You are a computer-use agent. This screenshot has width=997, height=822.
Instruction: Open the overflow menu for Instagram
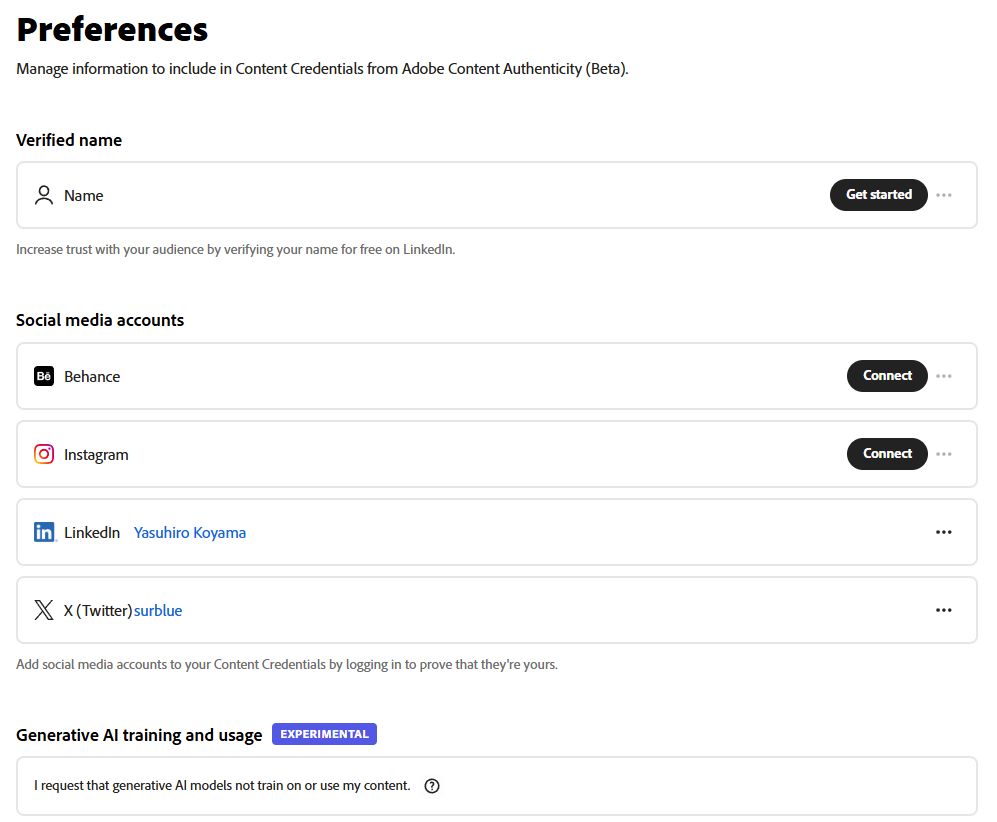(x=944, y=454)
